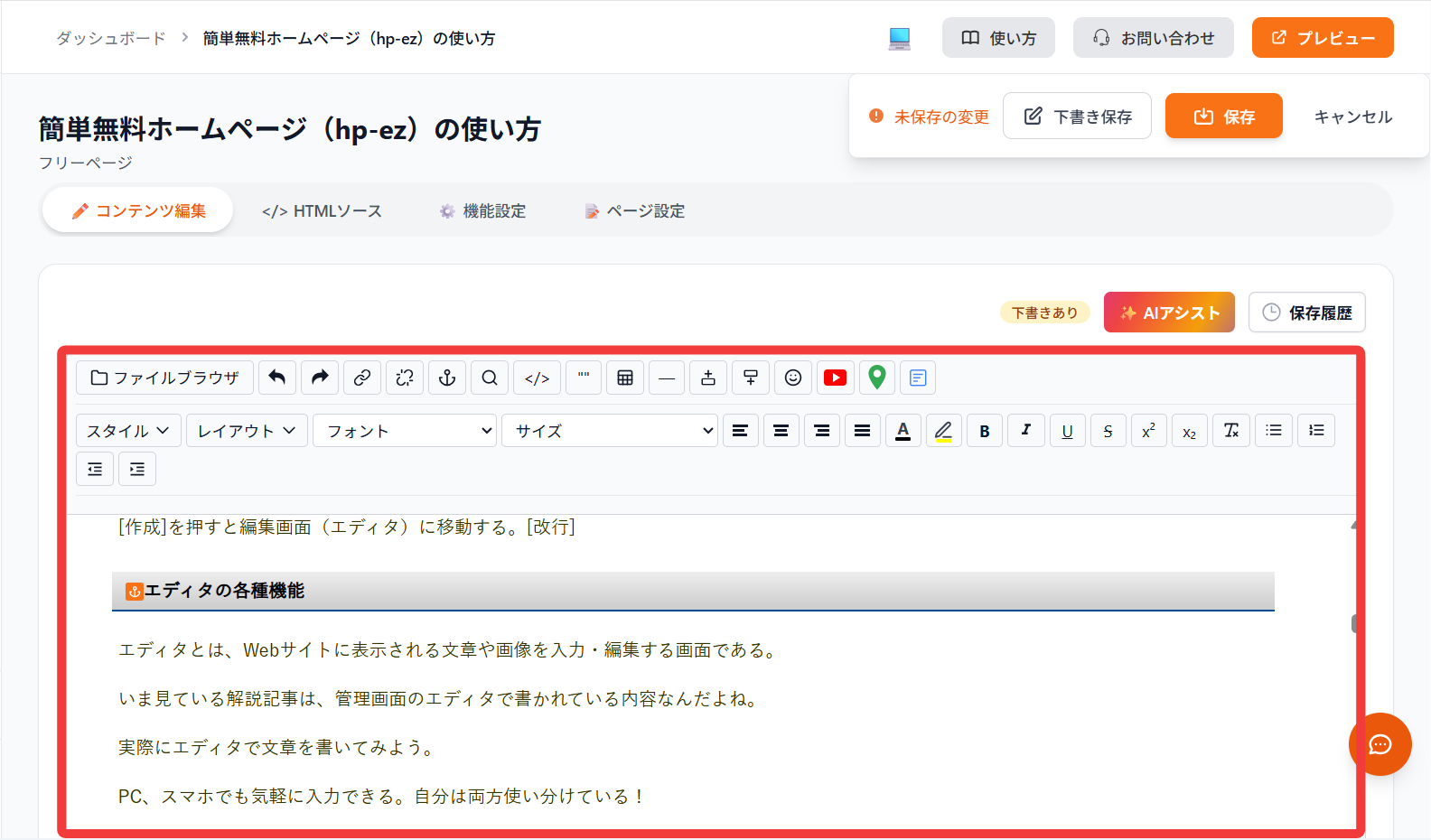1431x840 pixels.
Task: Embed a YouTube video
Action: (x=836, y=378)
